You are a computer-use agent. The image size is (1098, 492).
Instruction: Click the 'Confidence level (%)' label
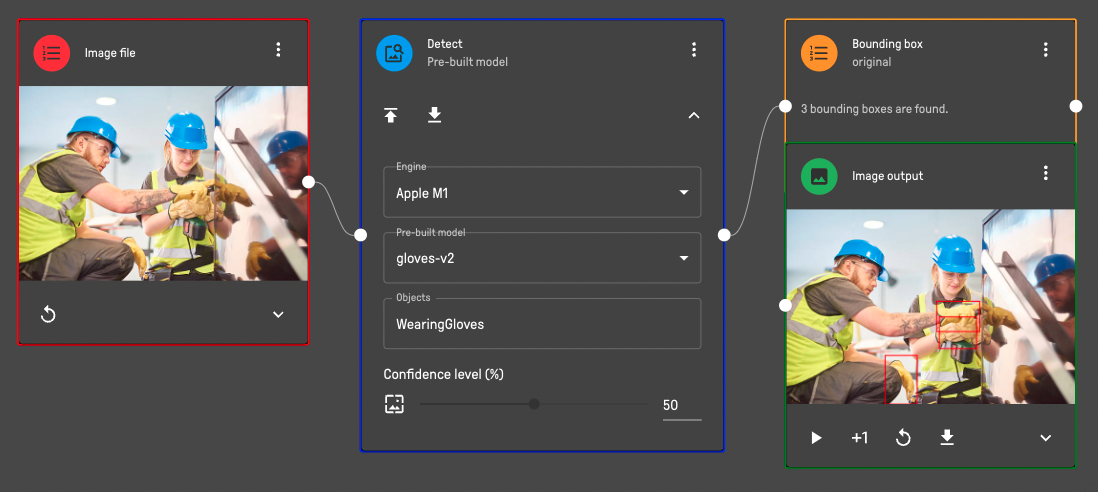[x=444, y=374]
